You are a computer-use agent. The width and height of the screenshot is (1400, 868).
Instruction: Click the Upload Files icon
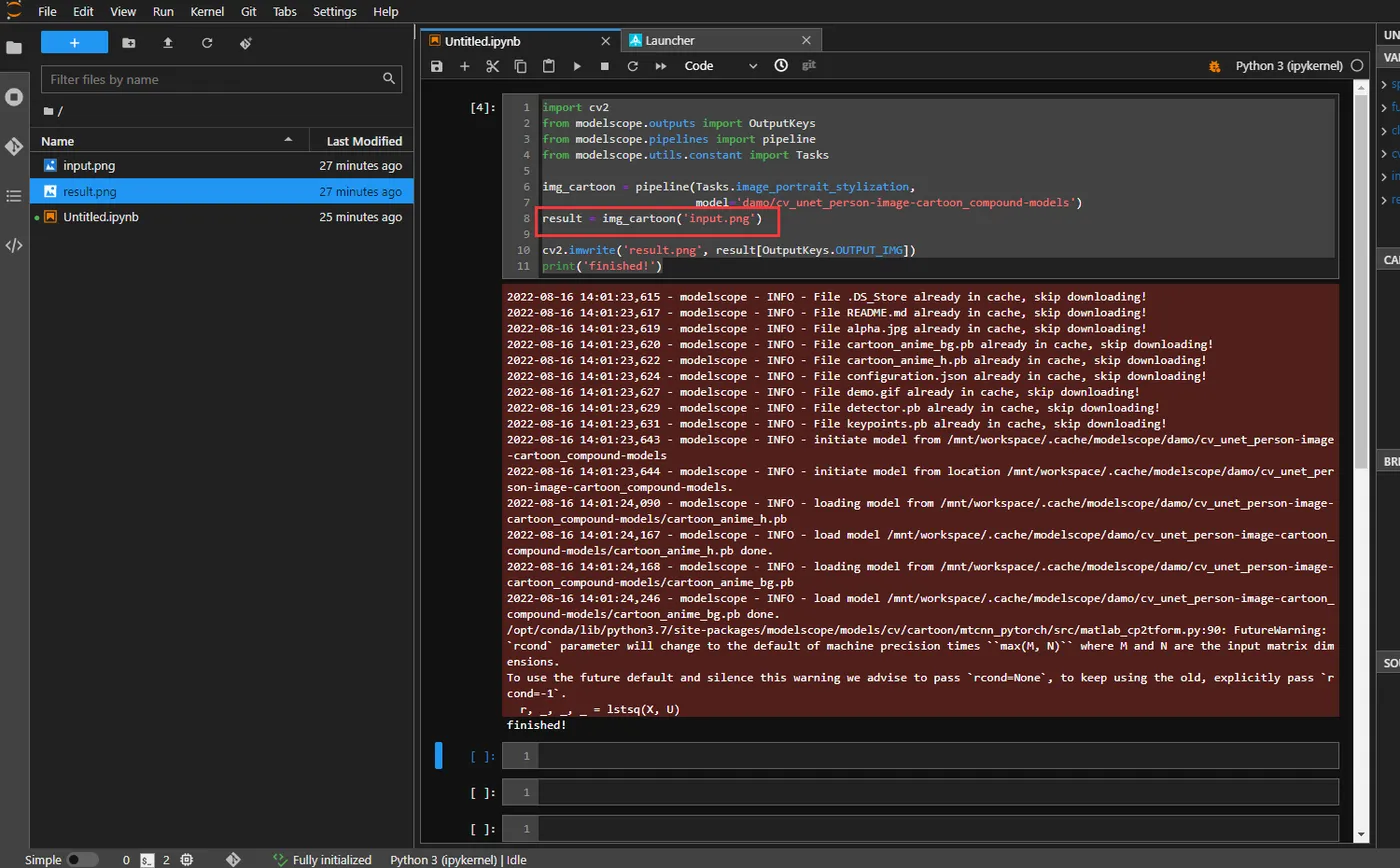click(168, 43)
